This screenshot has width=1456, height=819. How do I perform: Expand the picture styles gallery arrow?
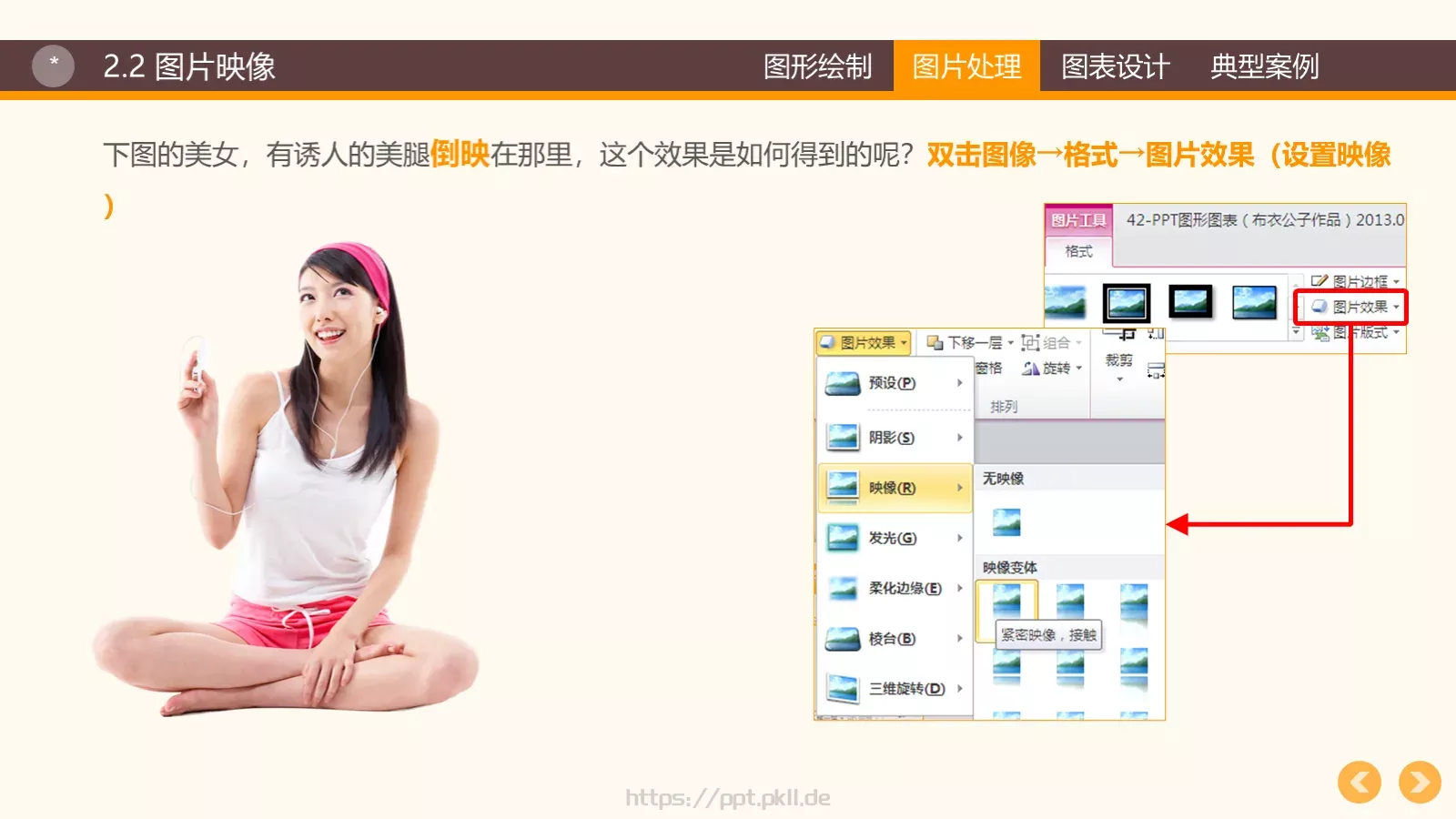pyautogui.click(x=1297, y=332)
